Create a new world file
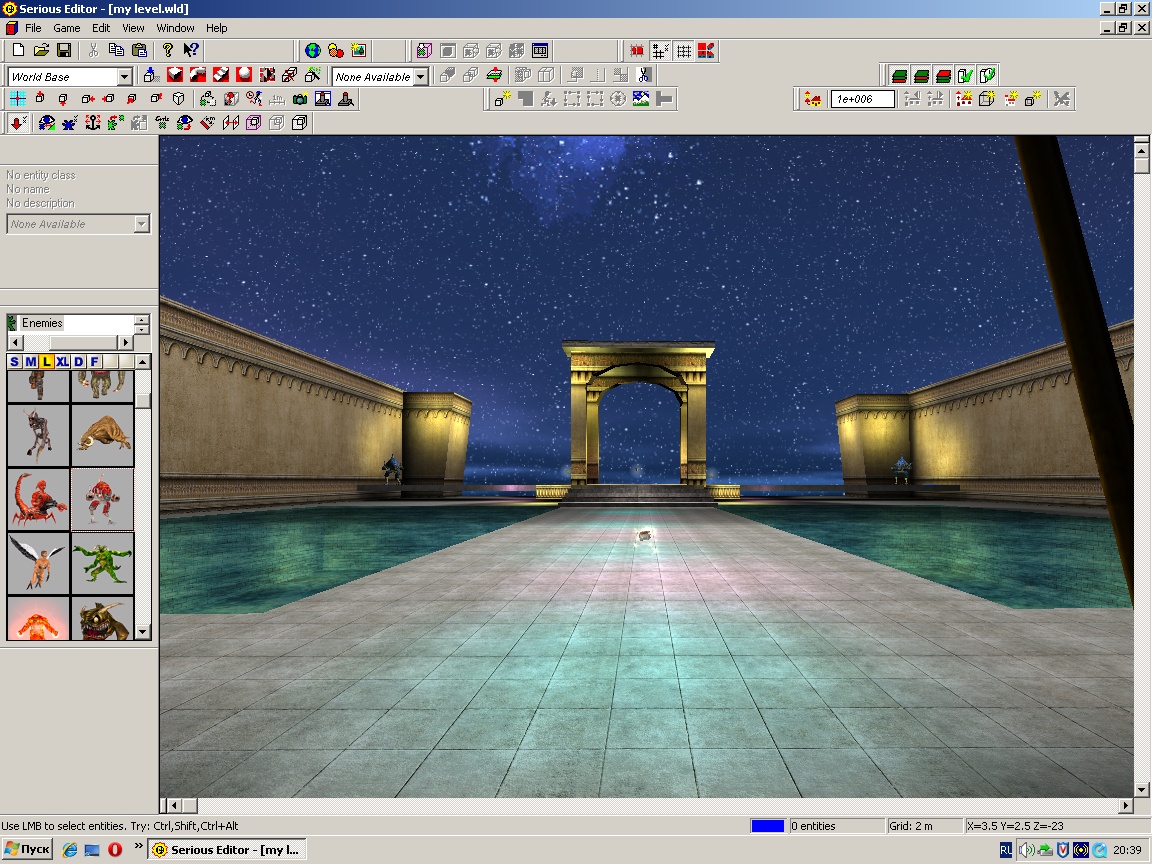1152x864 pixels. click(x=18, y=50)
